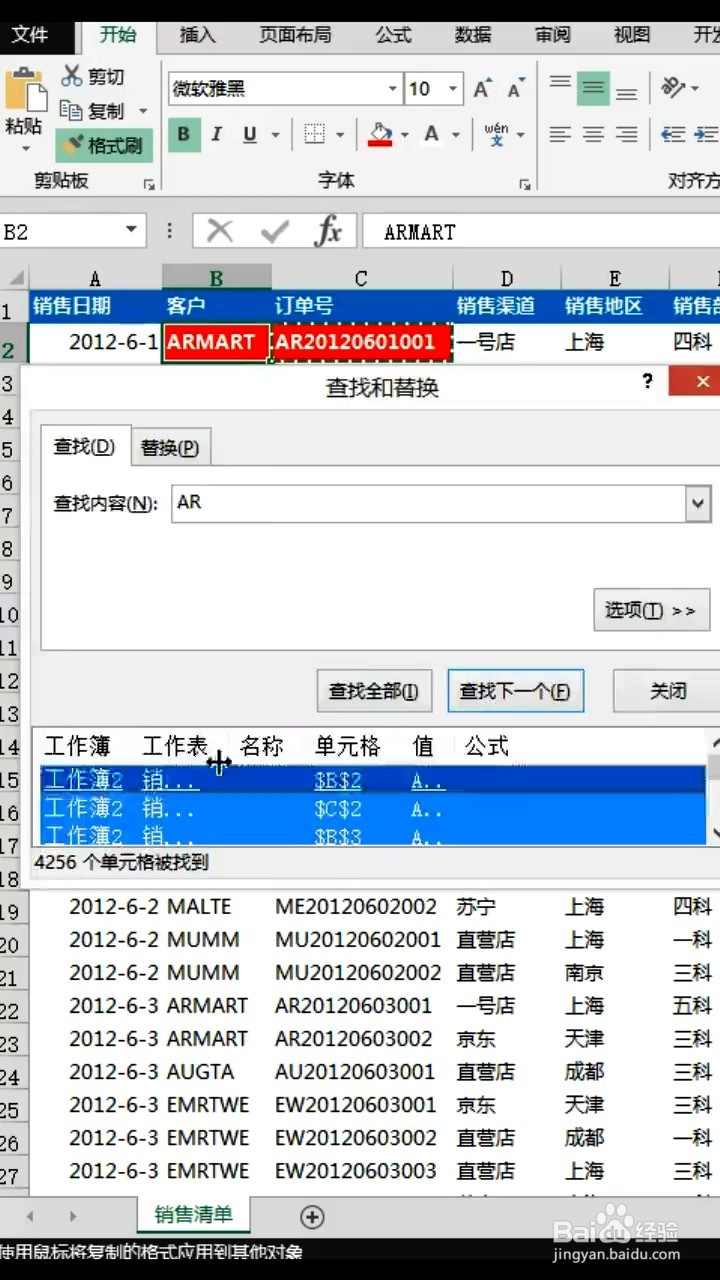Viewport: 720px width, 1280px height.
Task: Open the Font (字体) dialog launcher
Action: [x=524, y=184]
